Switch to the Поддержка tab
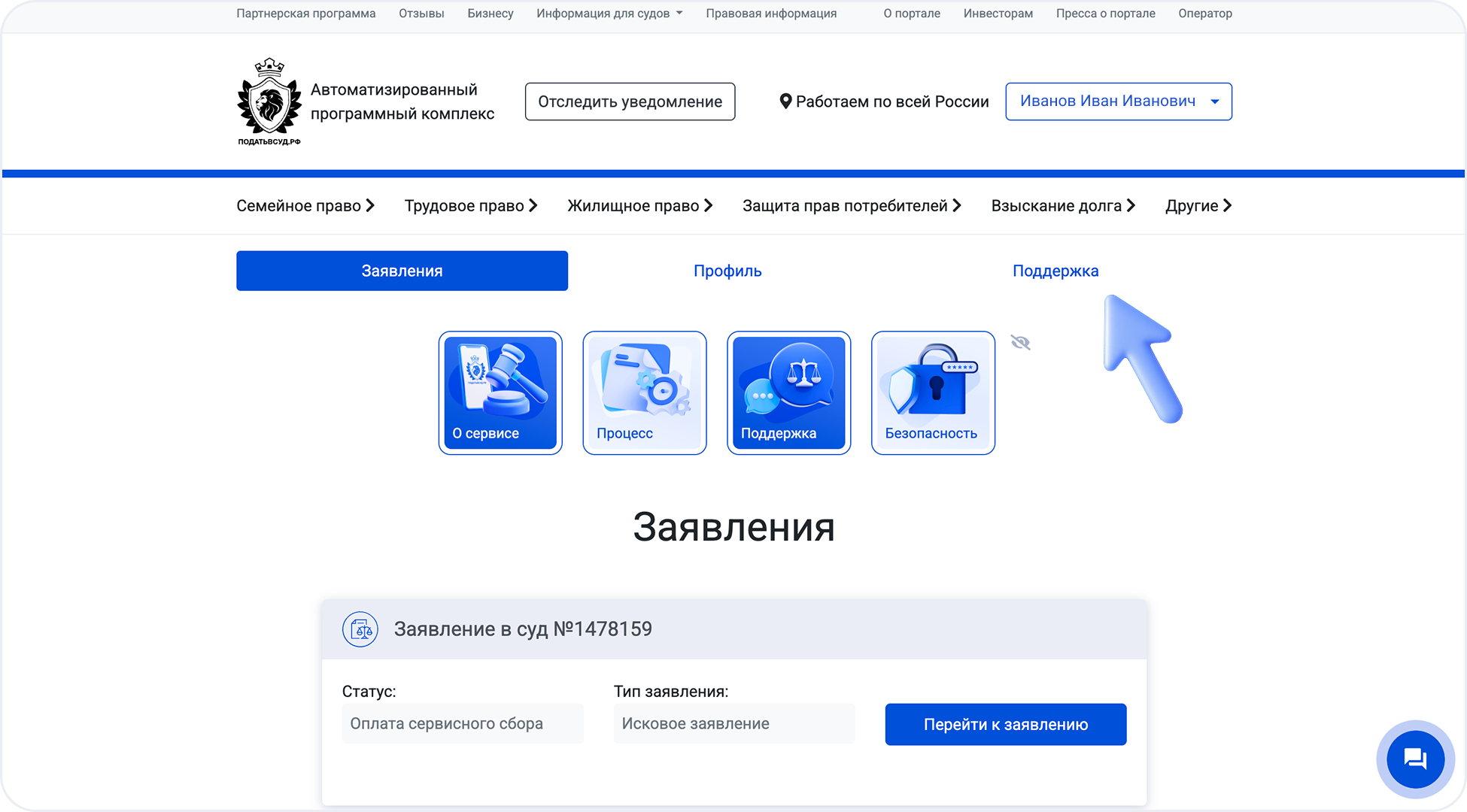 tap(1055, 271)
